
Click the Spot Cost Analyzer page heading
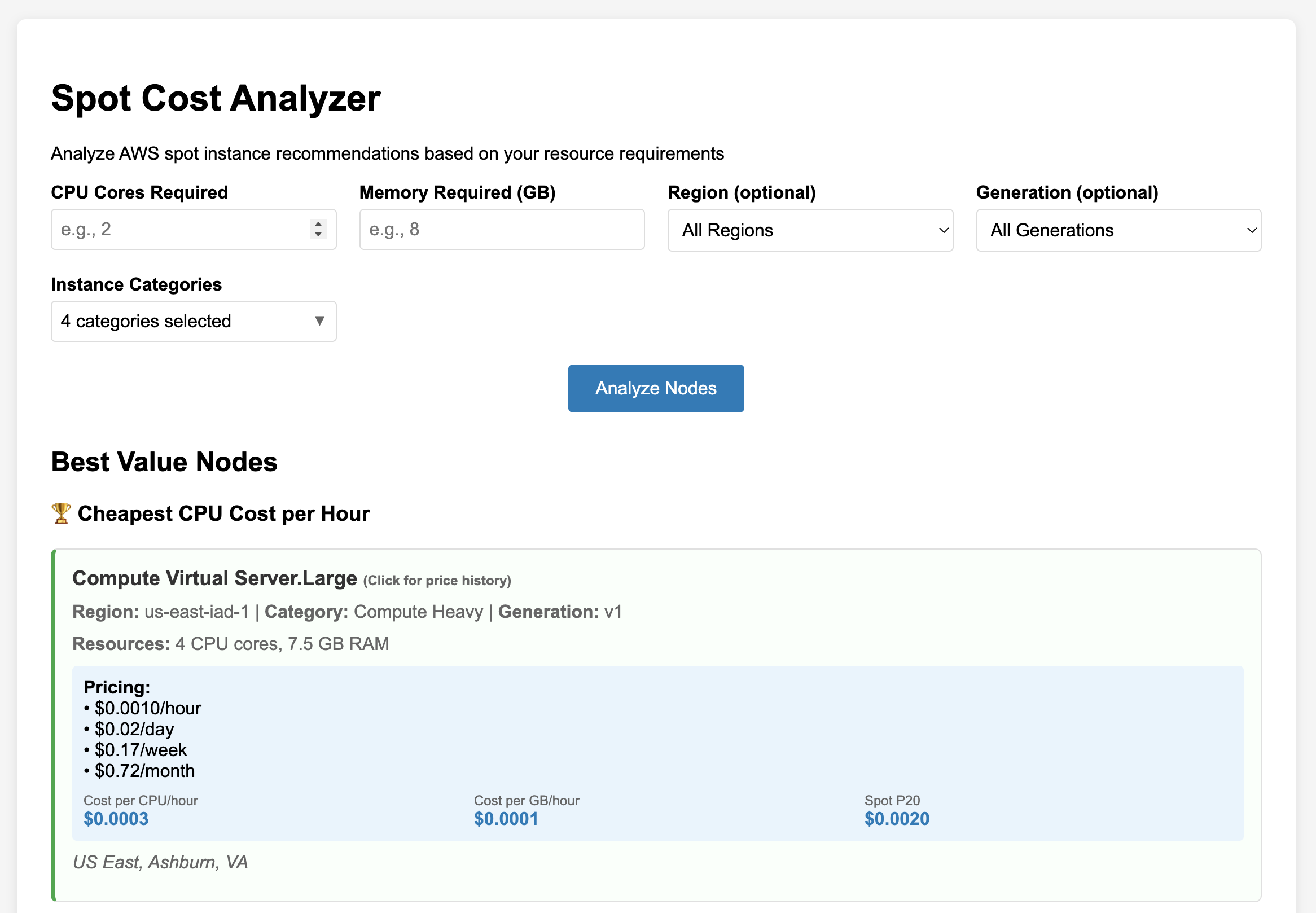click(x=216, y=98)
